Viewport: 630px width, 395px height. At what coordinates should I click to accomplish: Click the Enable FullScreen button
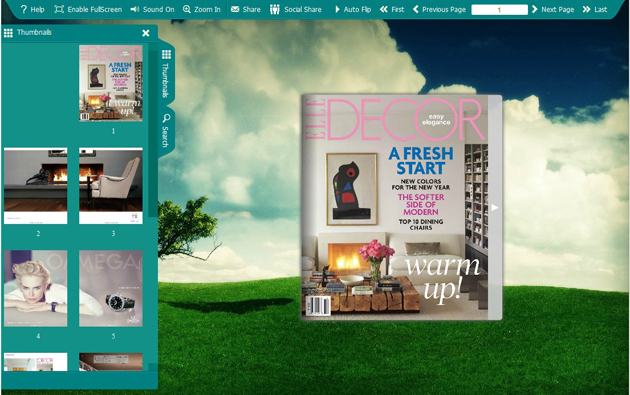pos(88,9)
